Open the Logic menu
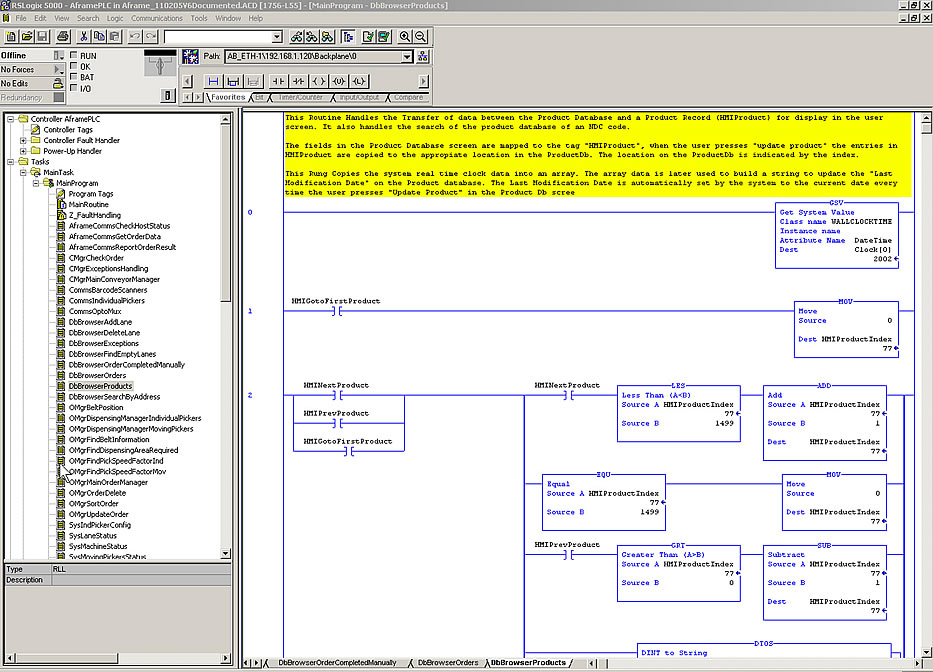Viewport: 933px width, 672px height. click(x=115, y=18)
